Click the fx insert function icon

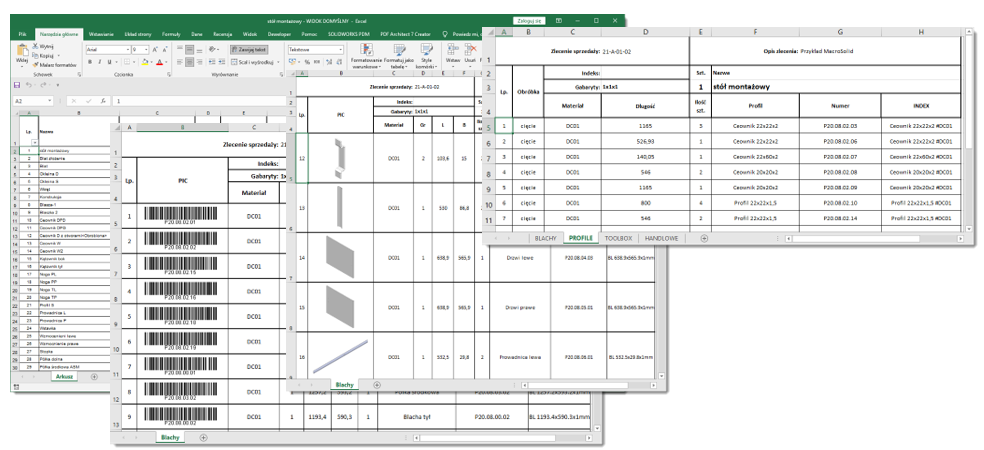pos(103,101)
